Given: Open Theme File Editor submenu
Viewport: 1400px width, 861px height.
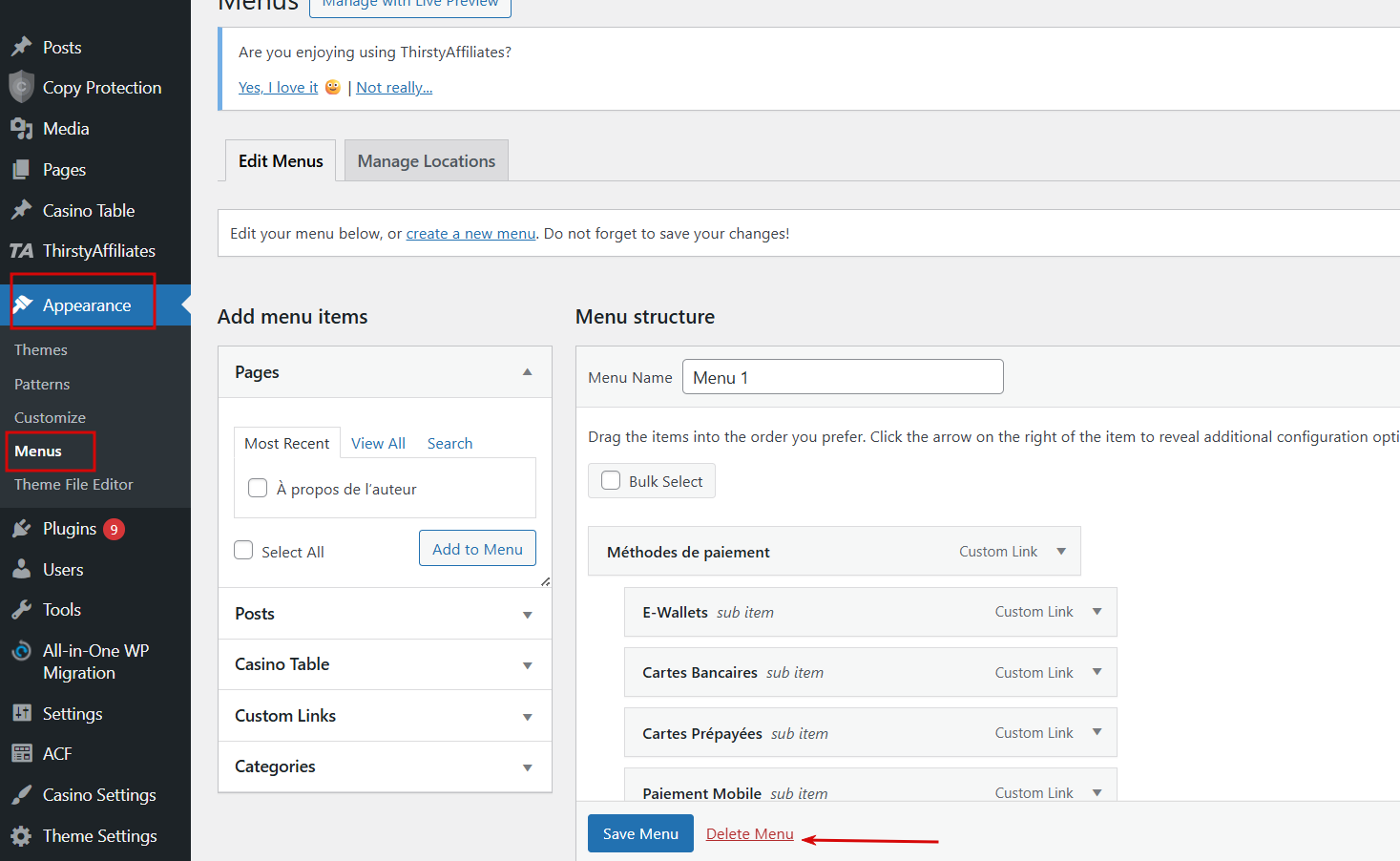Looking at the screenshot, I should tap(73, 484).
